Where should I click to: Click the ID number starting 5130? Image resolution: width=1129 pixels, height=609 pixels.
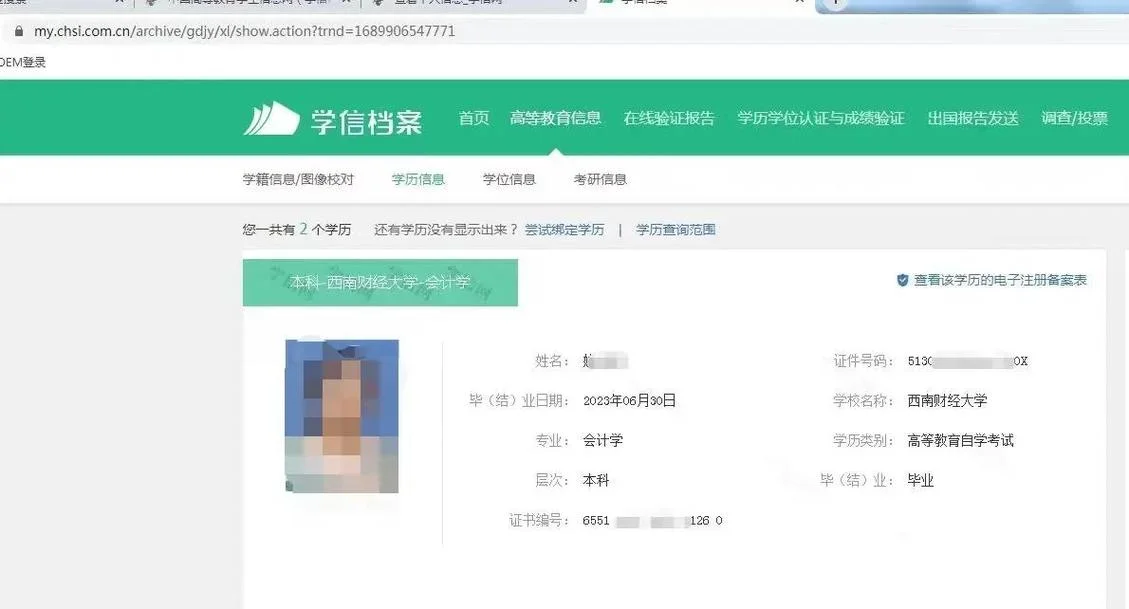coord(968,361)
